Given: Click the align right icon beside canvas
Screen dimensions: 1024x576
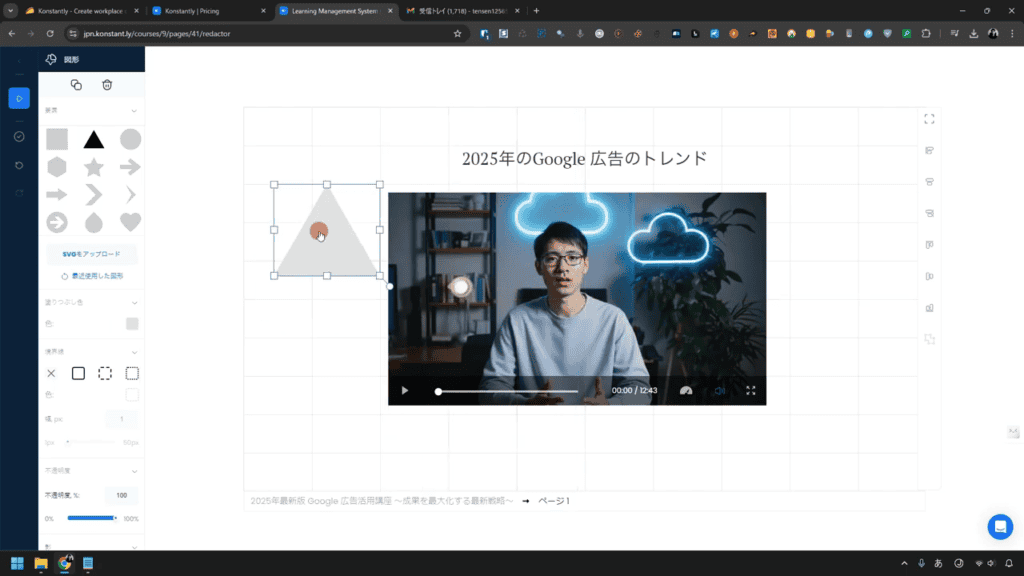Looking at the screenshot, I should pos(929,213).
